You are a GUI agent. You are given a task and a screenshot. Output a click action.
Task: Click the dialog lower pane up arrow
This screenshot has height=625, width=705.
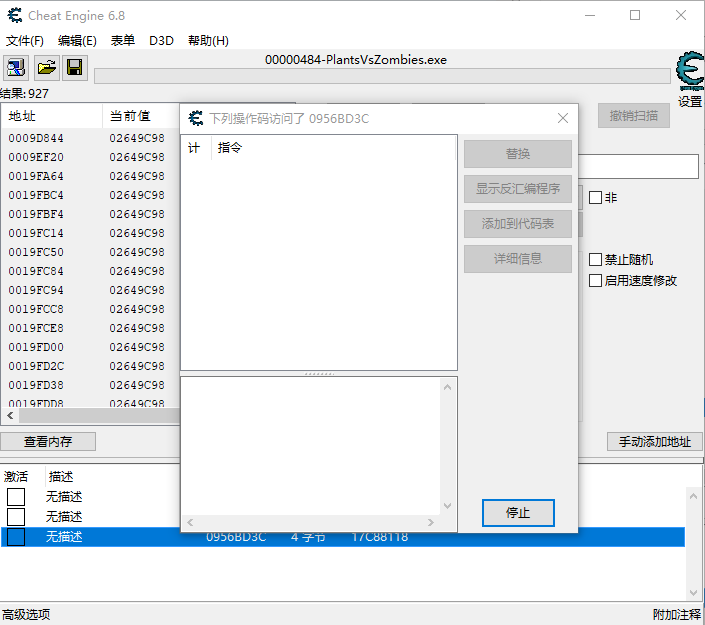tap(447, 387)
